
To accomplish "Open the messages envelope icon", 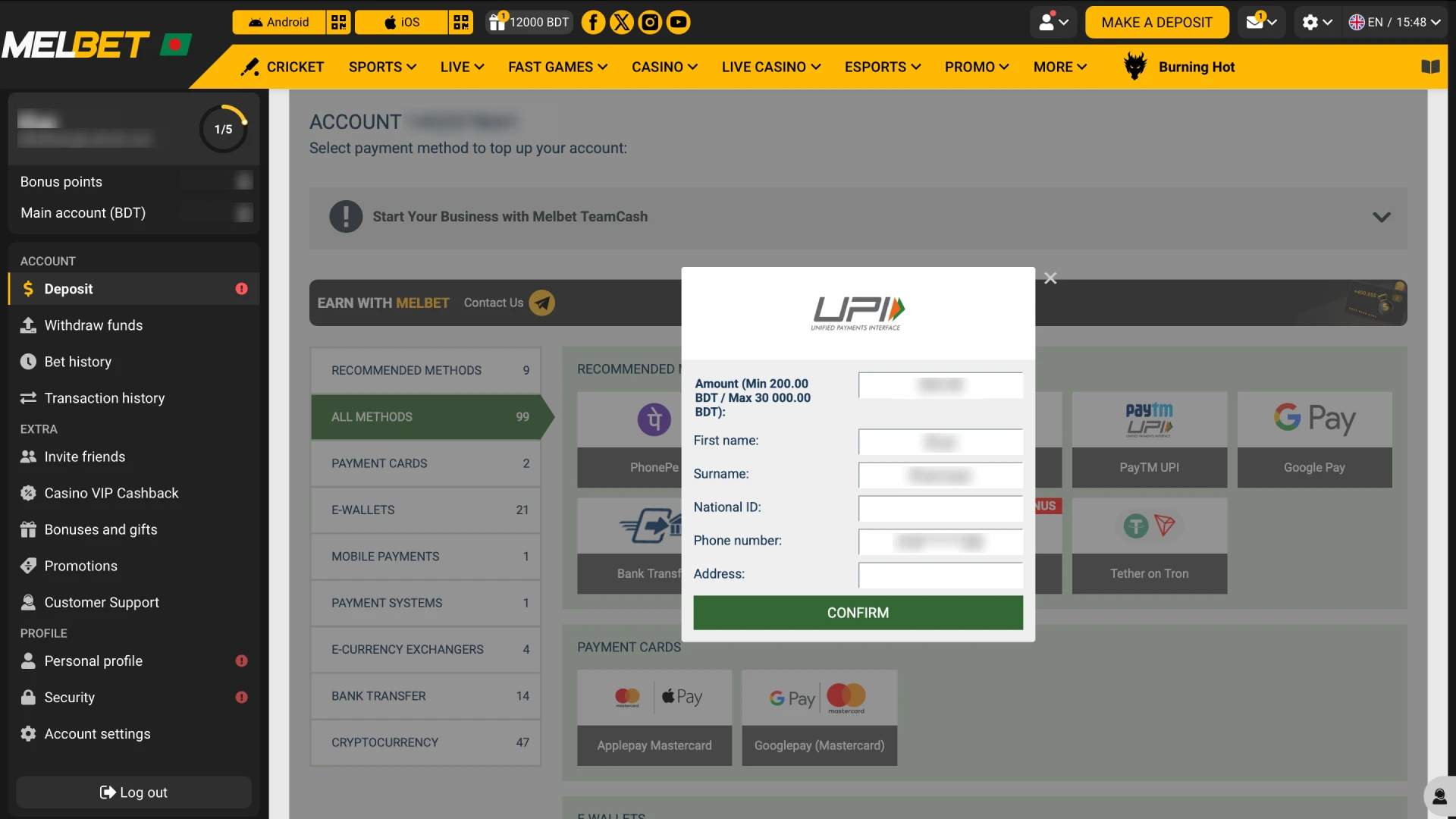I will [1255, 22].
